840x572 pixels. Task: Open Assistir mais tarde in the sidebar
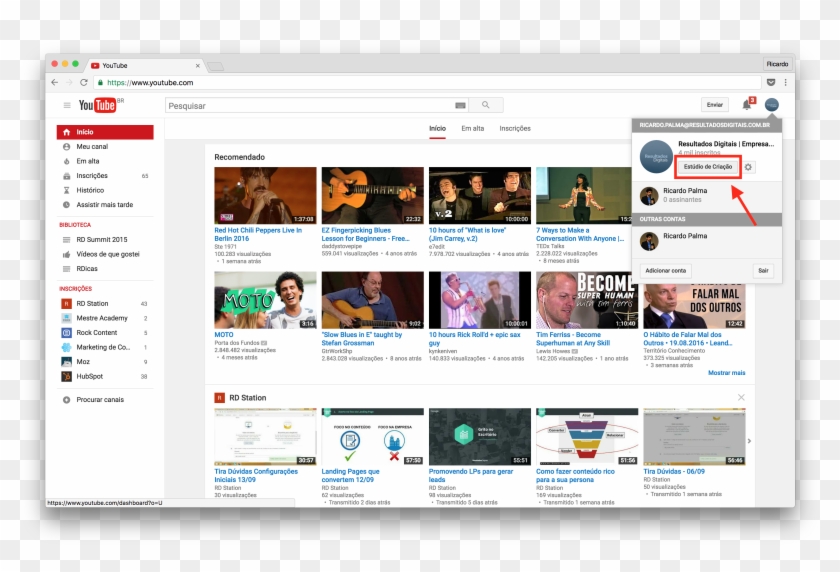point(105,205)
